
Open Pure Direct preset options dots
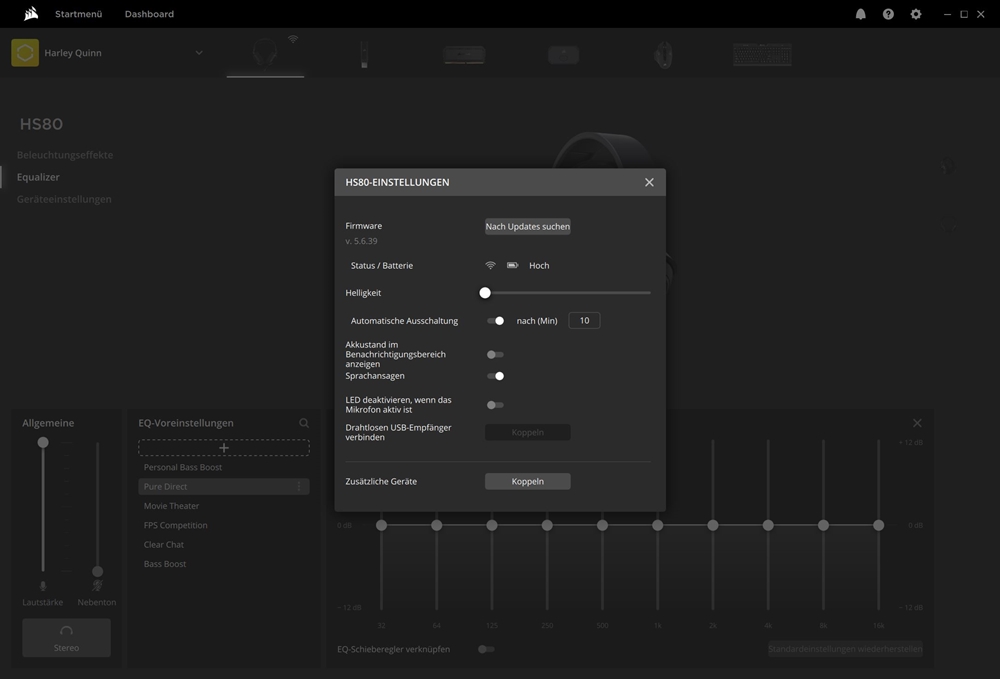click(x=298, y=486)
